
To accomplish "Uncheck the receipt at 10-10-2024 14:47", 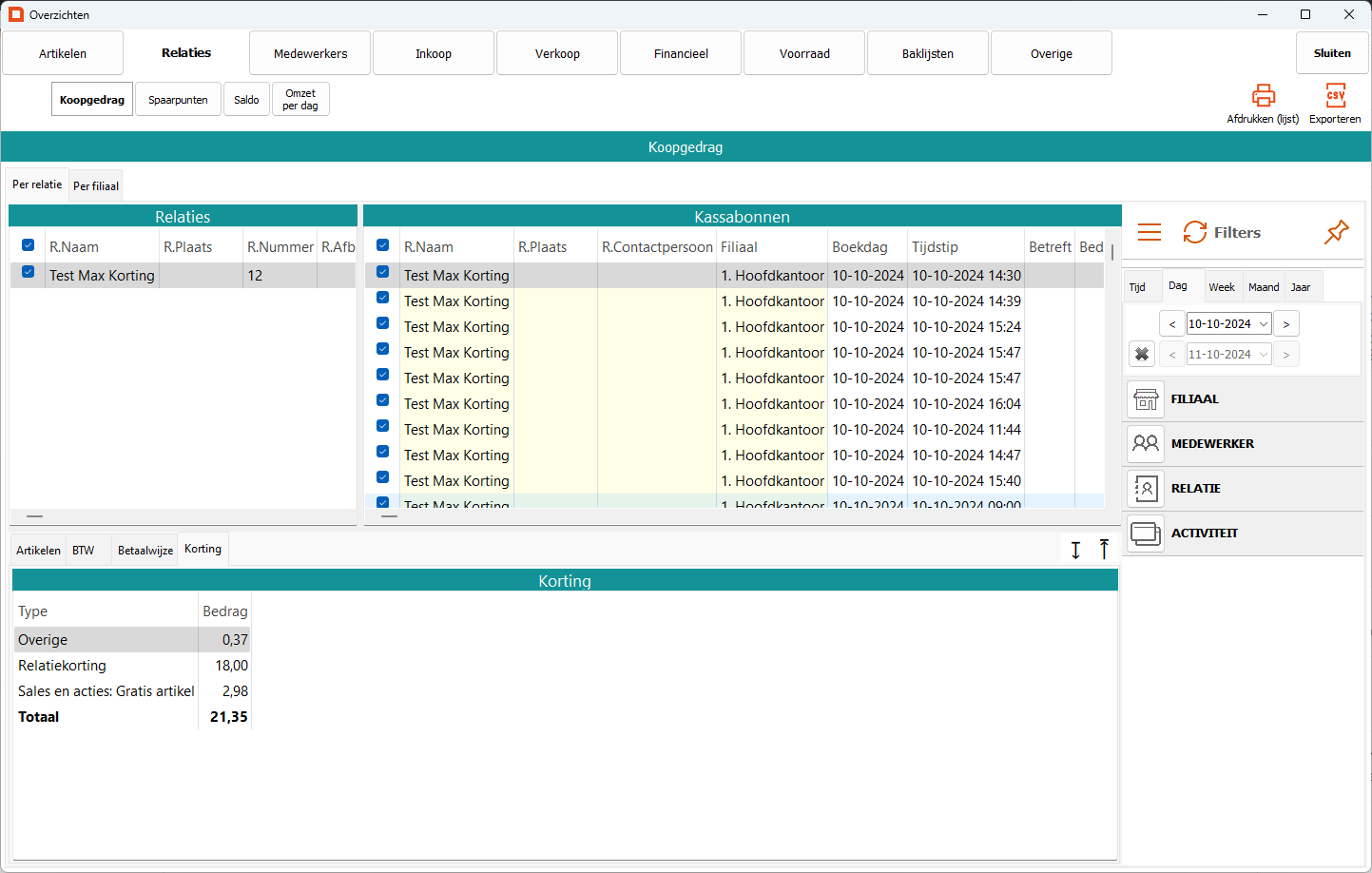I will [383, 452].
